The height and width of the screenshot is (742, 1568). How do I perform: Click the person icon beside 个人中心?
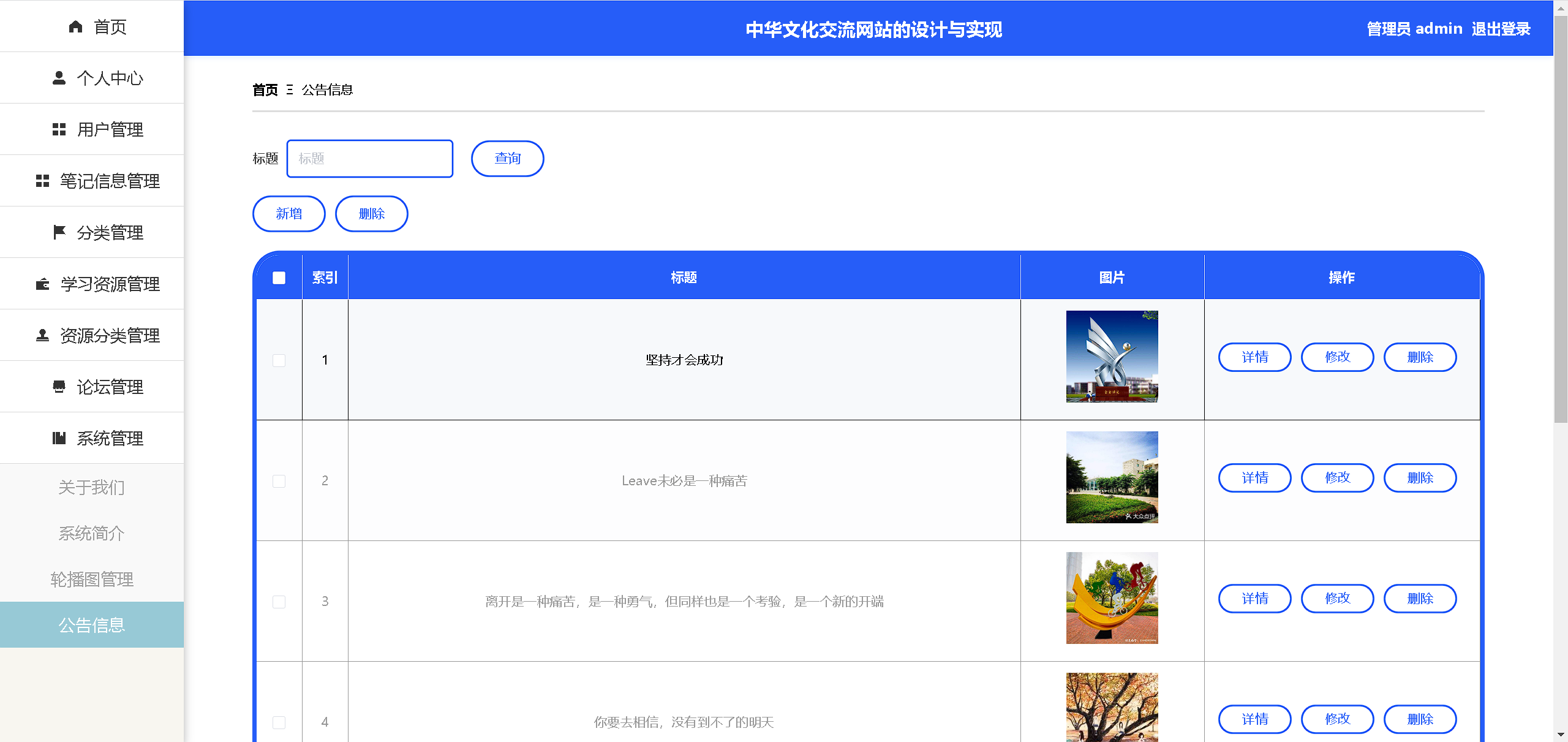pyautogui.click(x=59, y=78)
